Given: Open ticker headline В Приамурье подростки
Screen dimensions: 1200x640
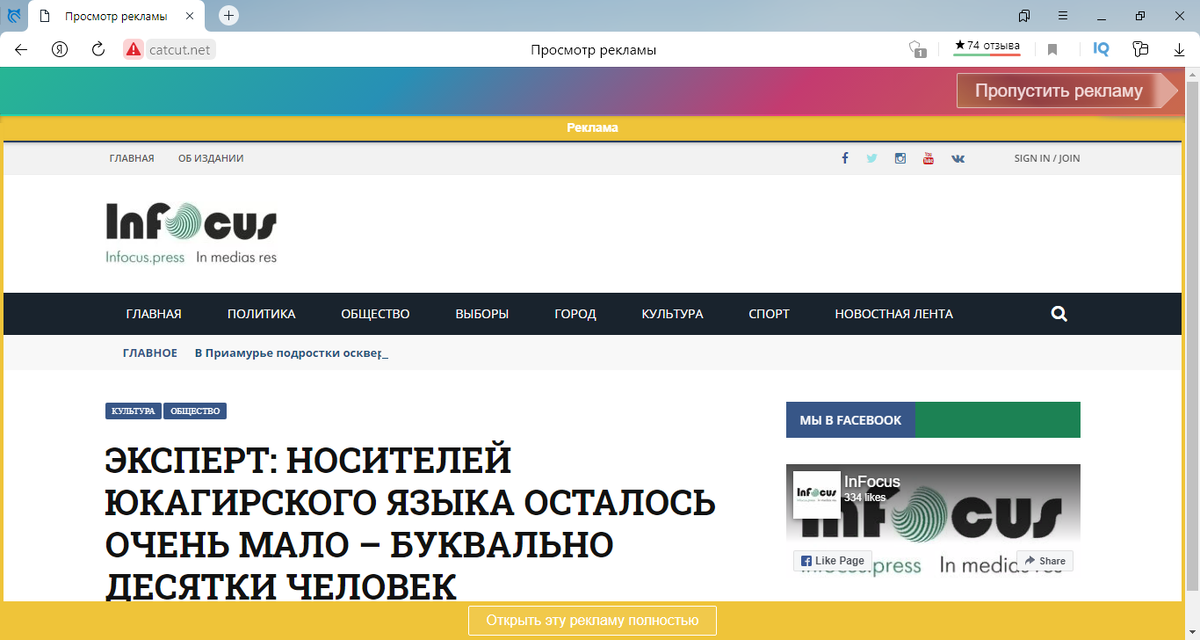Looking at the screenshot, I should 290,353.
